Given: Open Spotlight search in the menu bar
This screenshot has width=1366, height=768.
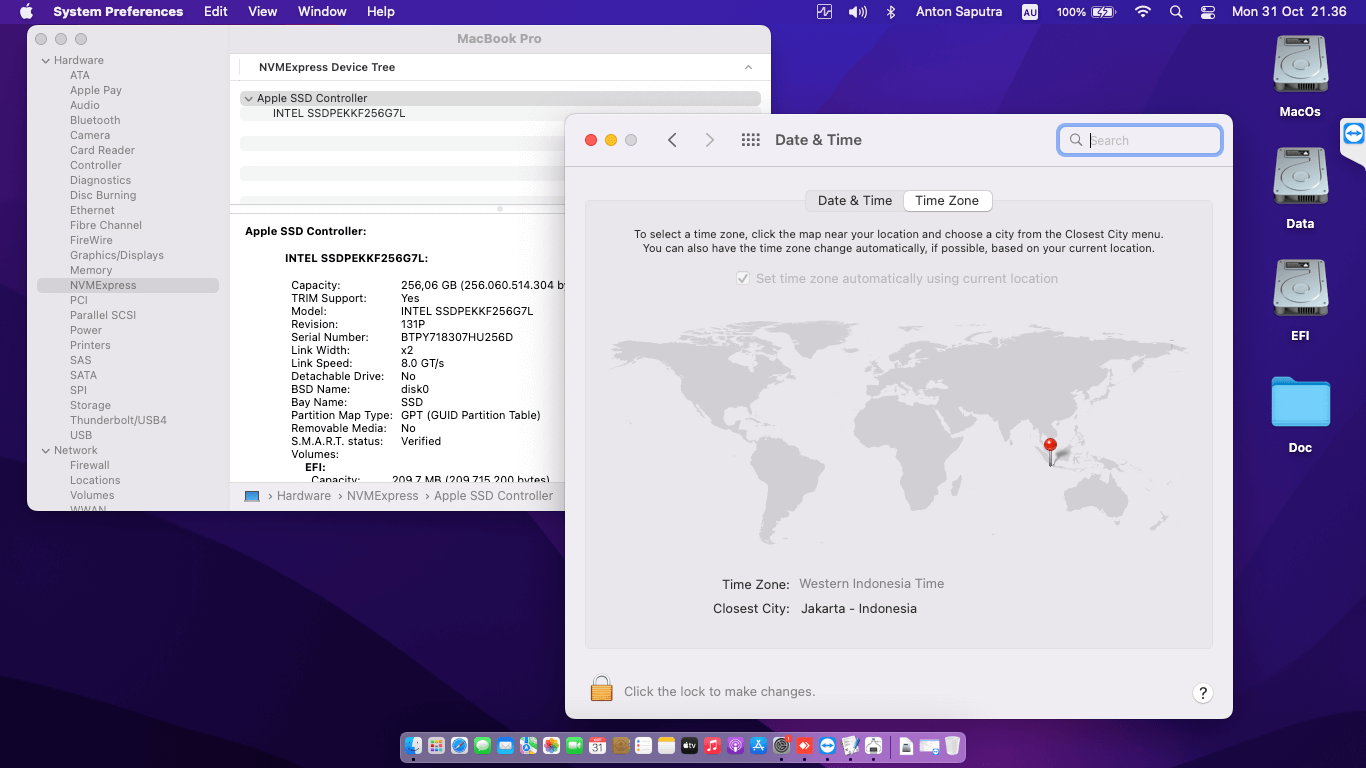Looking at the screenshot, I should point(1176,12).
